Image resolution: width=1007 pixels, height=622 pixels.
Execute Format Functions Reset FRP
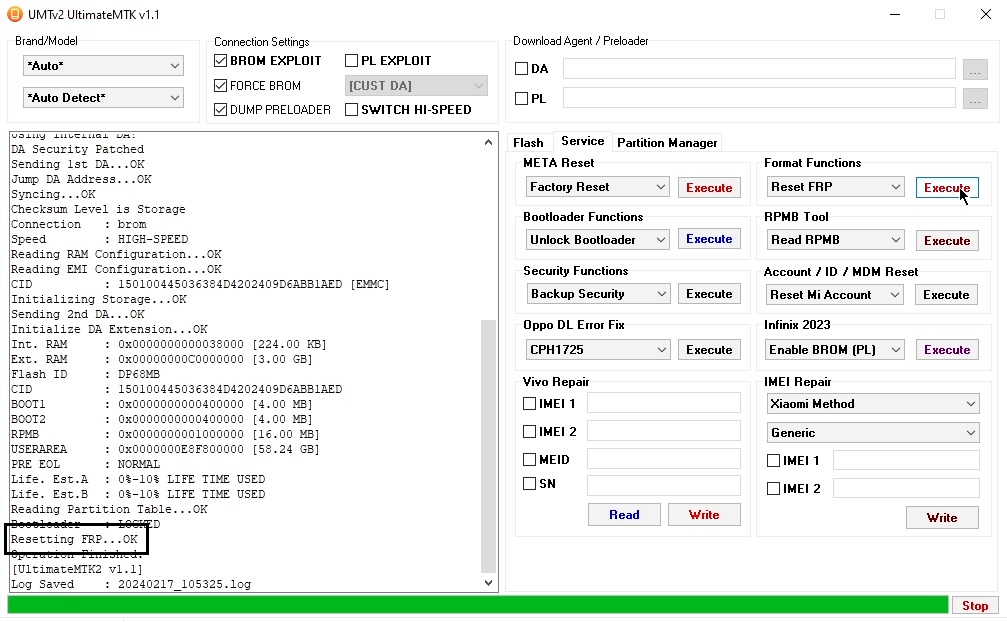point(947,187)
